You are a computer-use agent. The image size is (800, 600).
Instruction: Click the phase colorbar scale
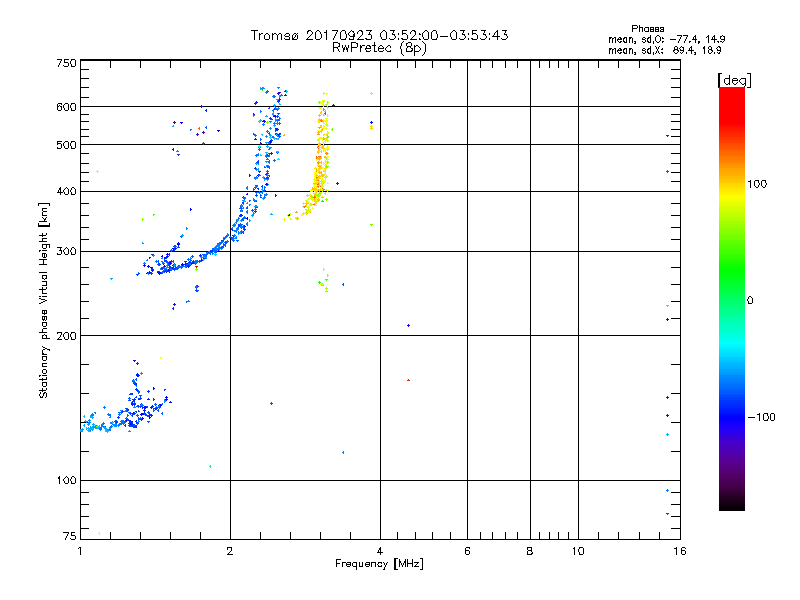point(732,298)
